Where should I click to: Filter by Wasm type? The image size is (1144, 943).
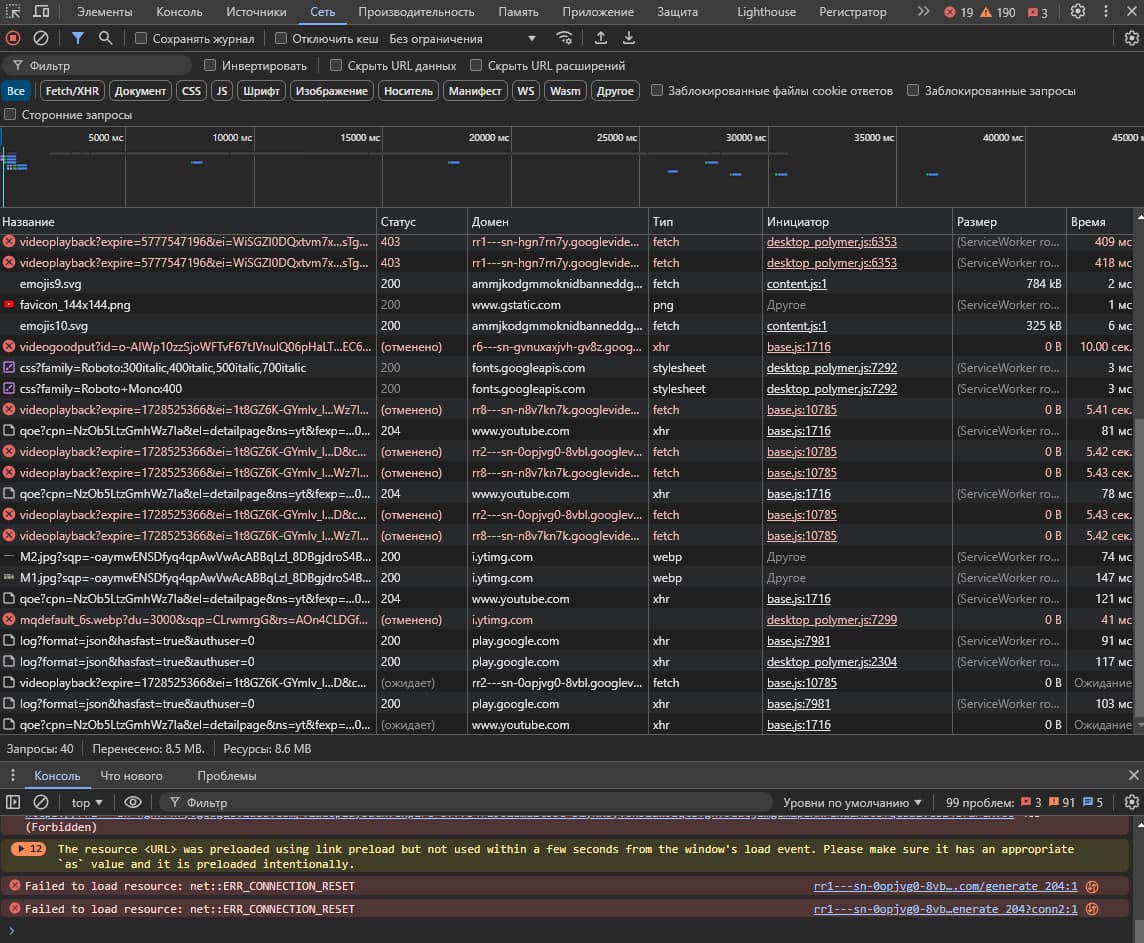click(565, 90)
